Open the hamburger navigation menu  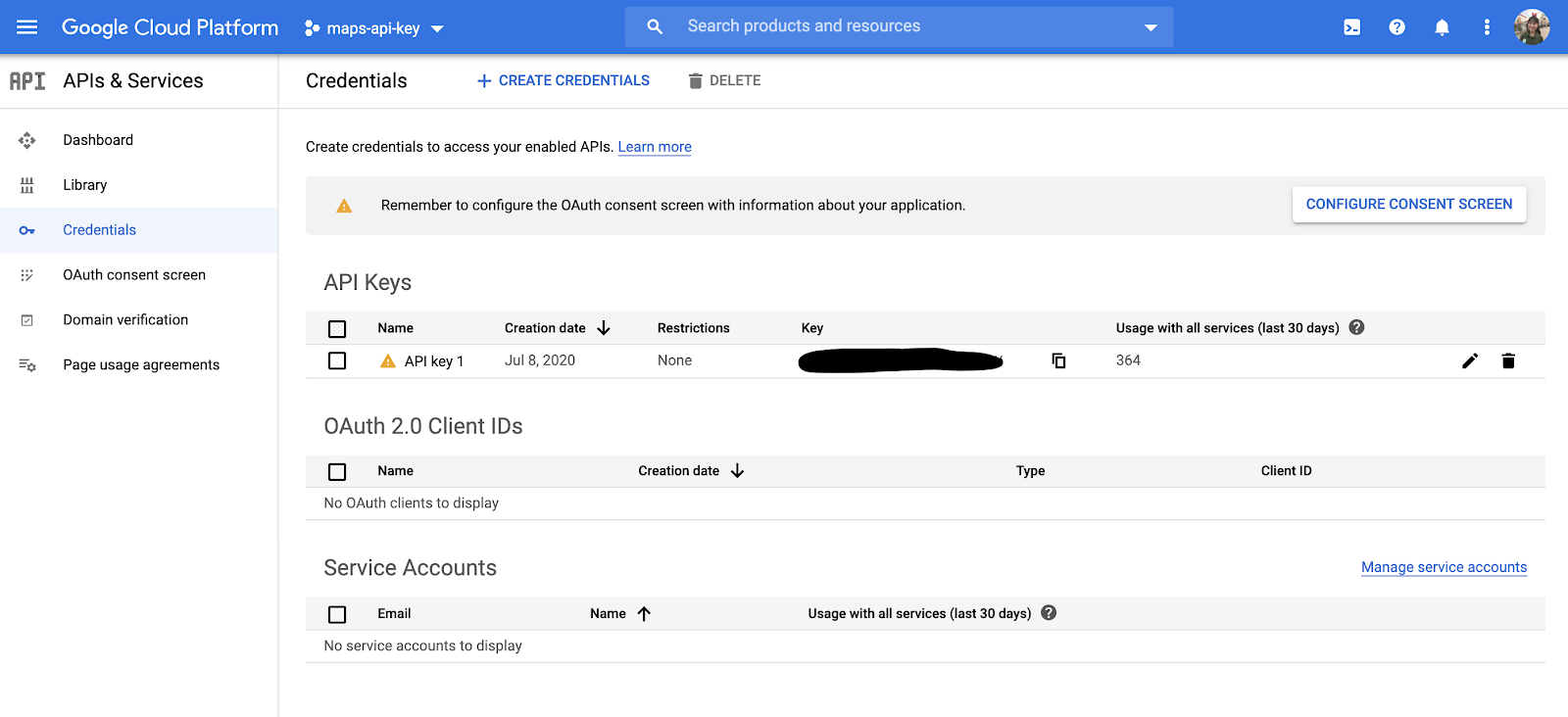click(x=27, y=26)
